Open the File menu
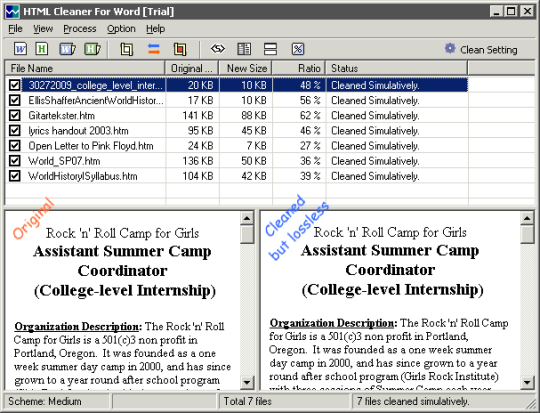 click(x=15, y=29)
